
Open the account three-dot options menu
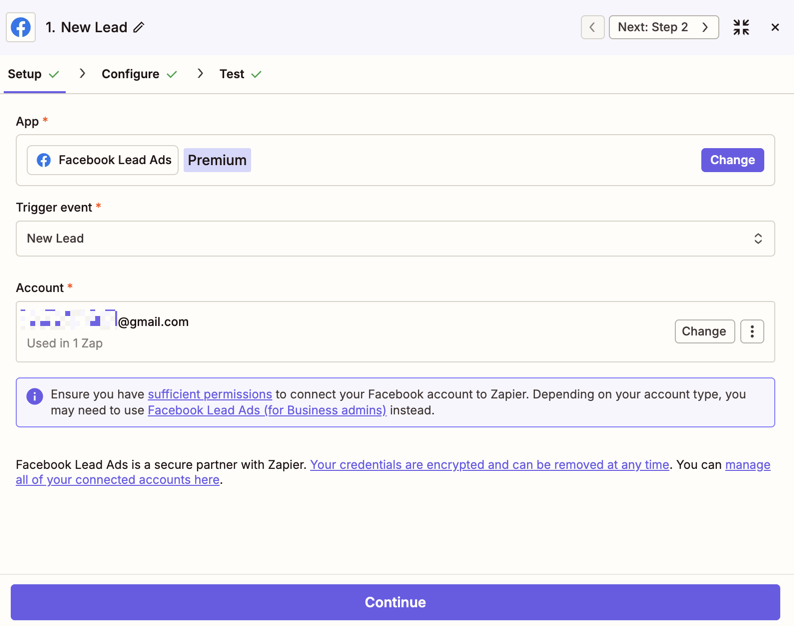(752, 331)
